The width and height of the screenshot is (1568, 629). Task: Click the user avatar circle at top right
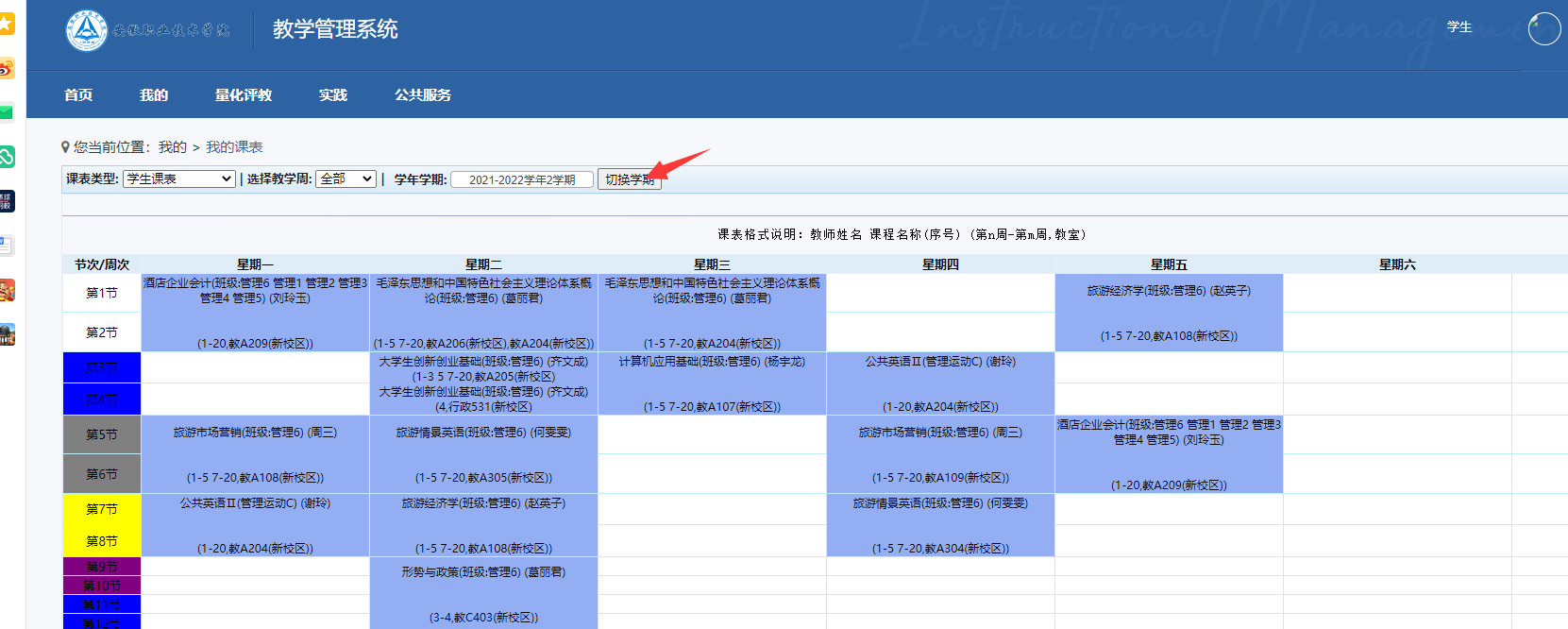click(x=1544, y=28)
